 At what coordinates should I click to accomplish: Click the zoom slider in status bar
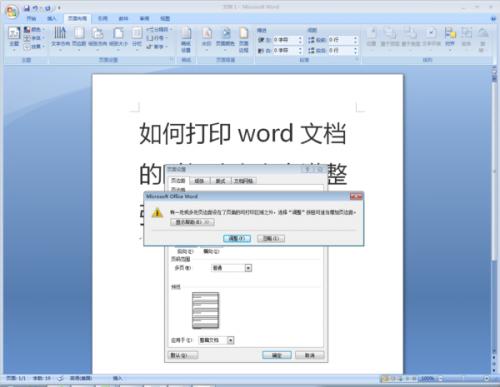click(x=463, y=379)
